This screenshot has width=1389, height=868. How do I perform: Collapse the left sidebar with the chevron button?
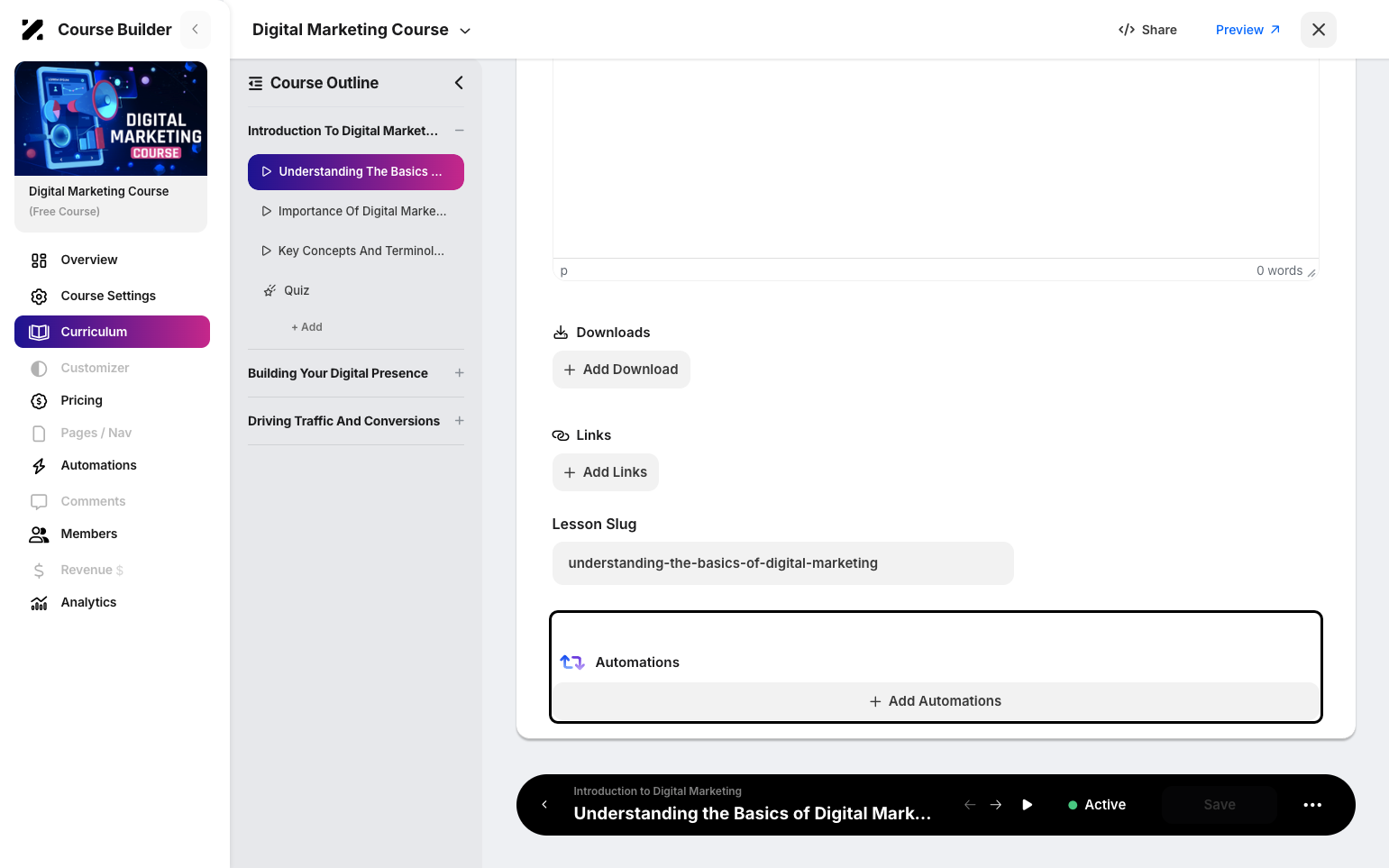(x=196, y=30)
